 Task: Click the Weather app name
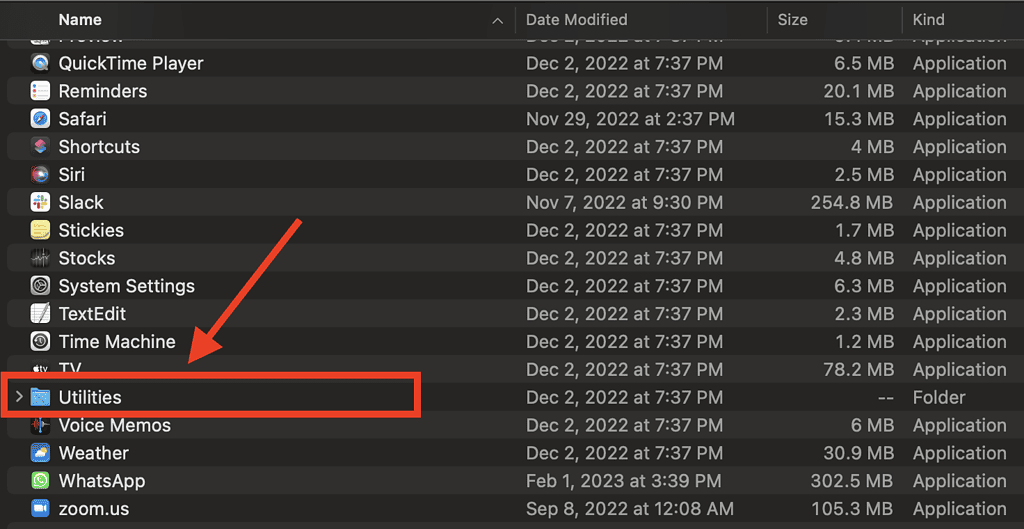93,453
